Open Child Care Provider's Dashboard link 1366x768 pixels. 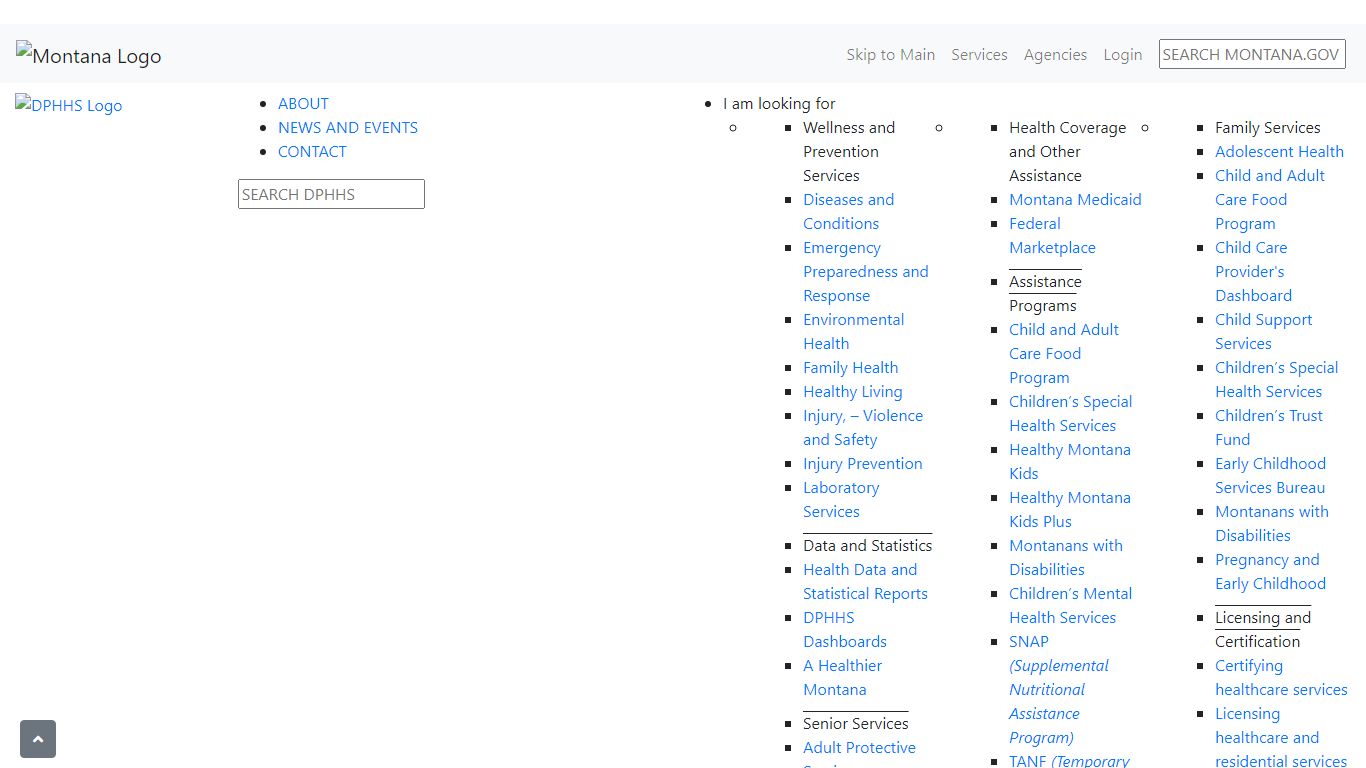pyautogui.click(x=1253, y=271)
